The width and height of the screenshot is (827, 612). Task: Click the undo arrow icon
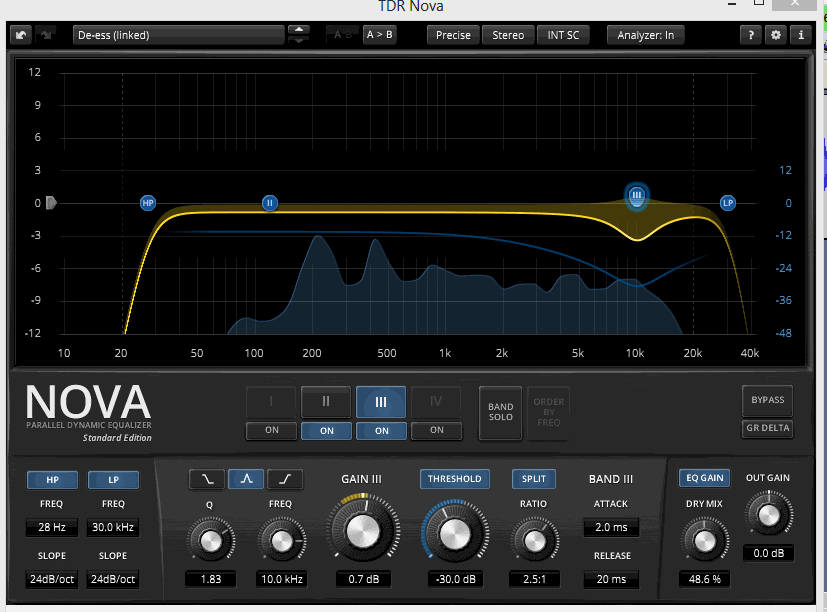[x=21, y=35]
